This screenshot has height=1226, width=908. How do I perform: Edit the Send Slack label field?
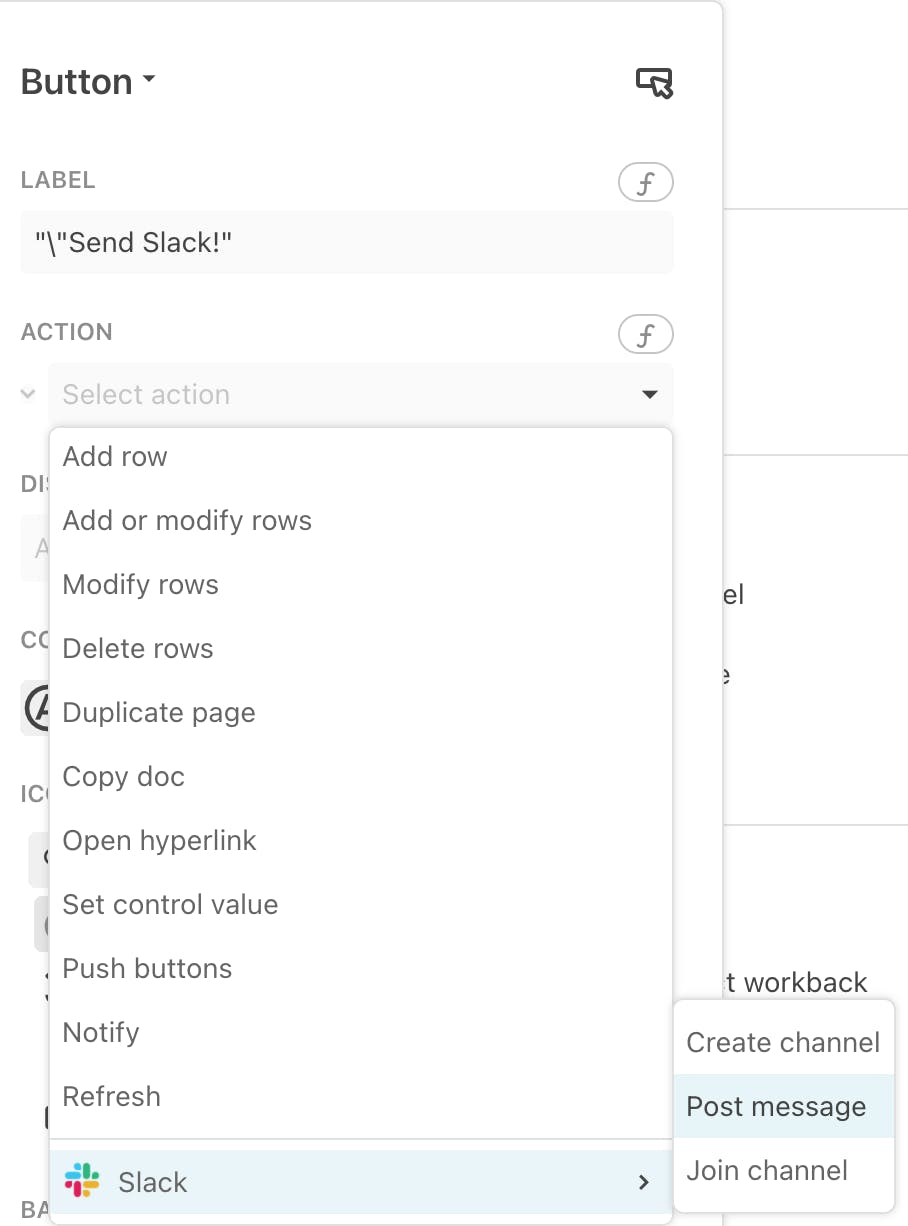tap(346, 242)
